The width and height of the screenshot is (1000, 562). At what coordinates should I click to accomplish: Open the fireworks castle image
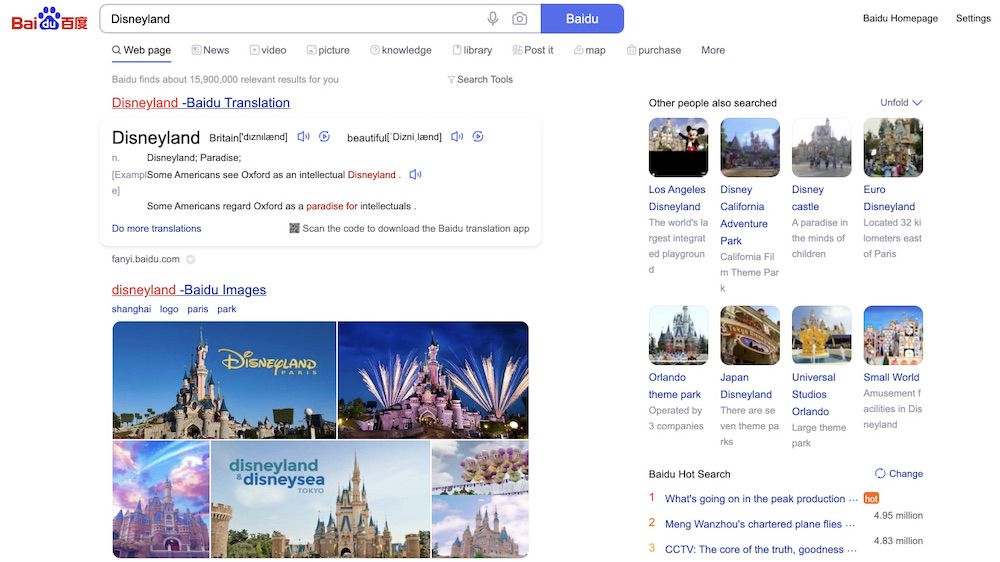pos(433,380)
